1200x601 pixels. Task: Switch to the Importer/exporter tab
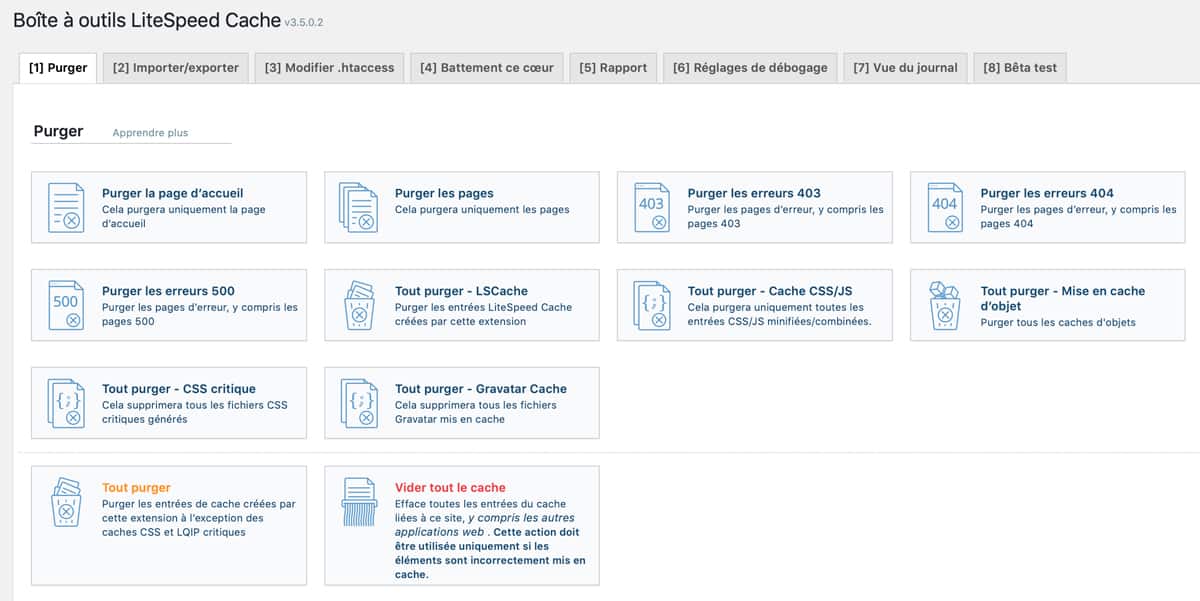[175, 68]
